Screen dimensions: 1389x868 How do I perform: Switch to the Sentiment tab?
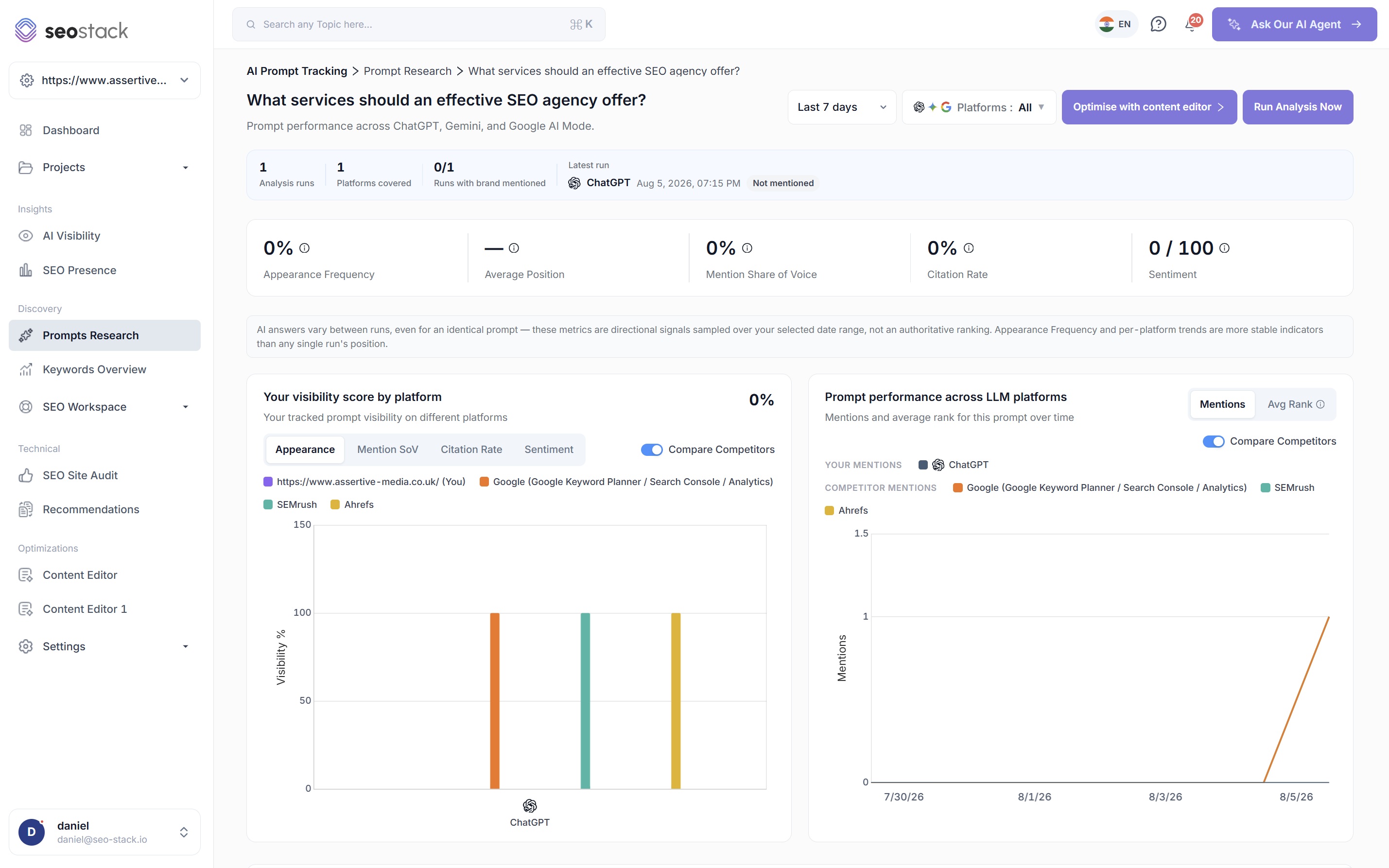[549, 450]
